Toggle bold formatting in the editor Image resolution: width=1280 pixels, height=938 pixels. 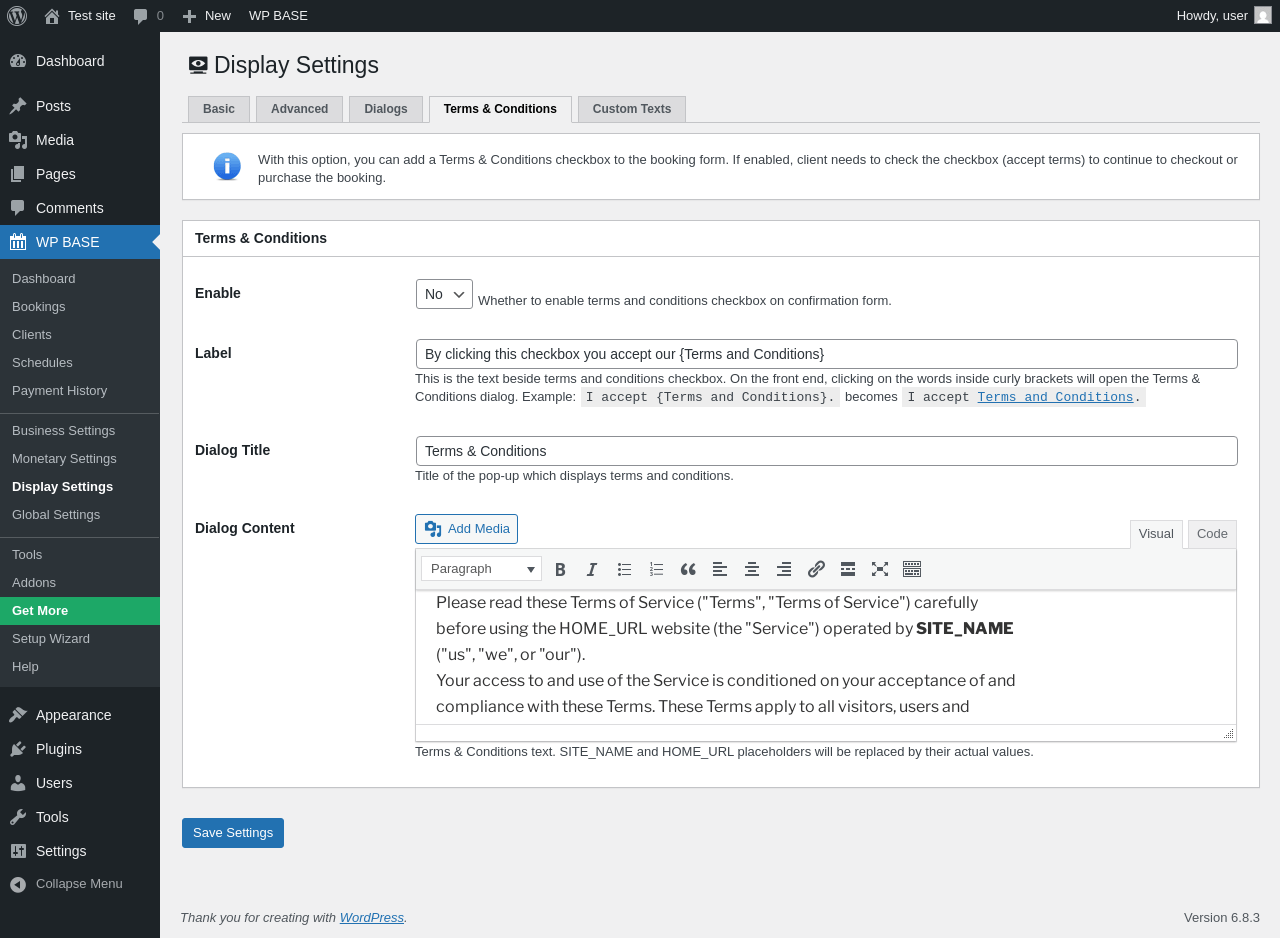click(560, 569)
